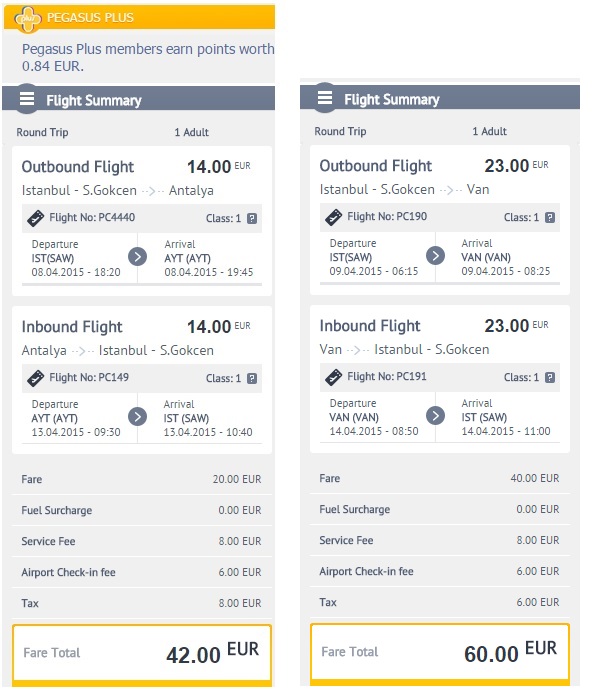Image resolution: width=592 pixels, height=694 pixels.
Task: Click the ticket icon beside Flight No: PC191
Action: point(333,378)
